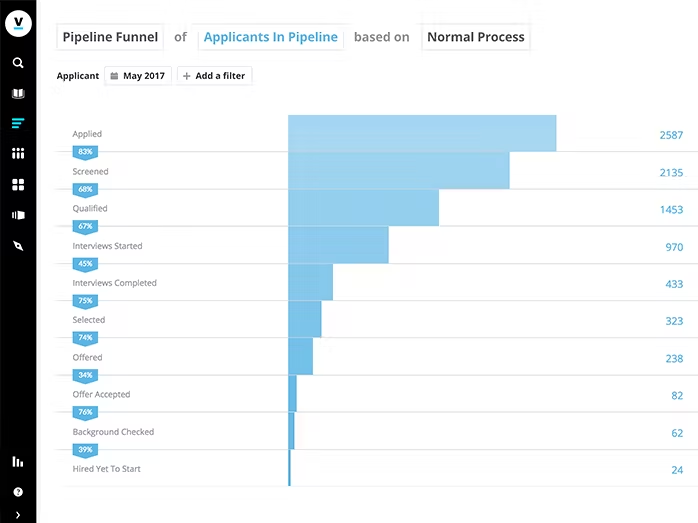Expand the sidebar with chevron arrow

18,515
